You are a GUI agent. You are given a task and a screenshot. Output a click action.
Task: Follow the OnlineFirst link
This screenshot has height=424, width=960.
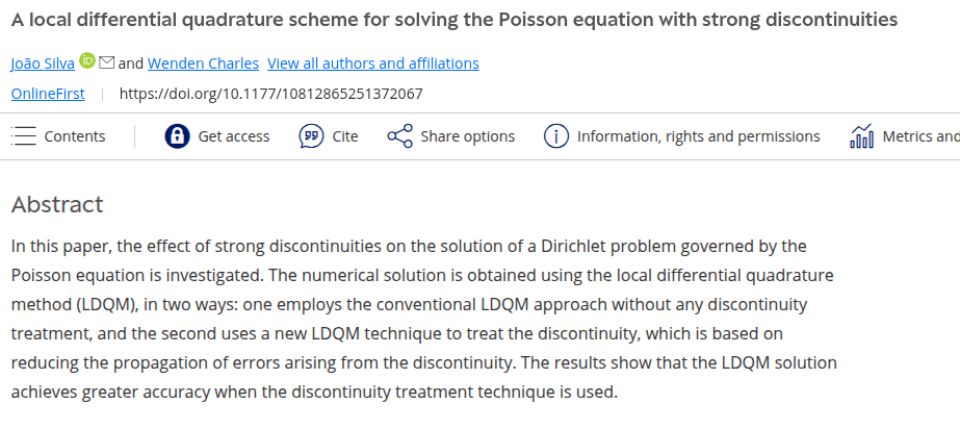coord(48,94)
